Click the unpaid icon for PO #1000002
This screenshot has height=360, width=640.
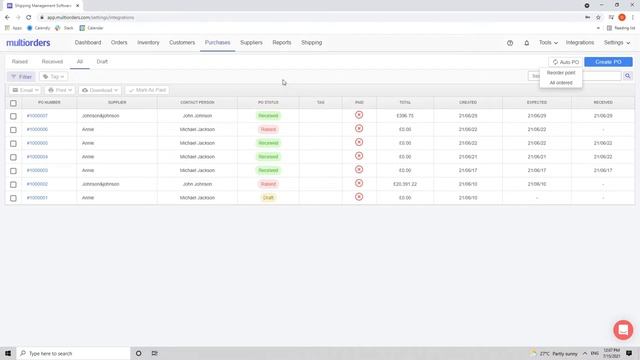[x=359, y=183]
